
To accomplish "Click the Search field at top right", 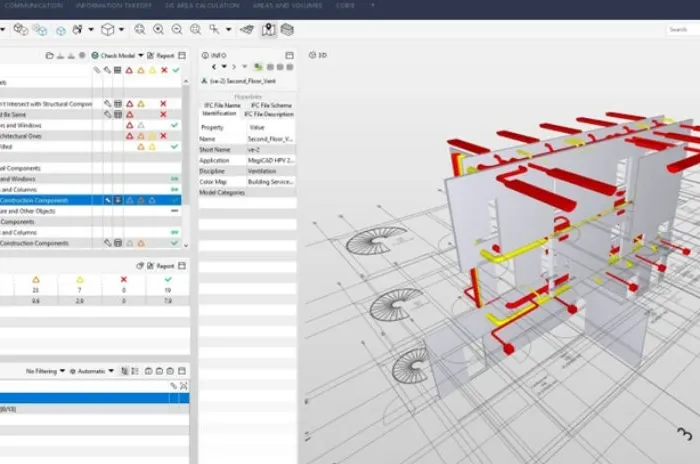I will click(x=683, y=29).
